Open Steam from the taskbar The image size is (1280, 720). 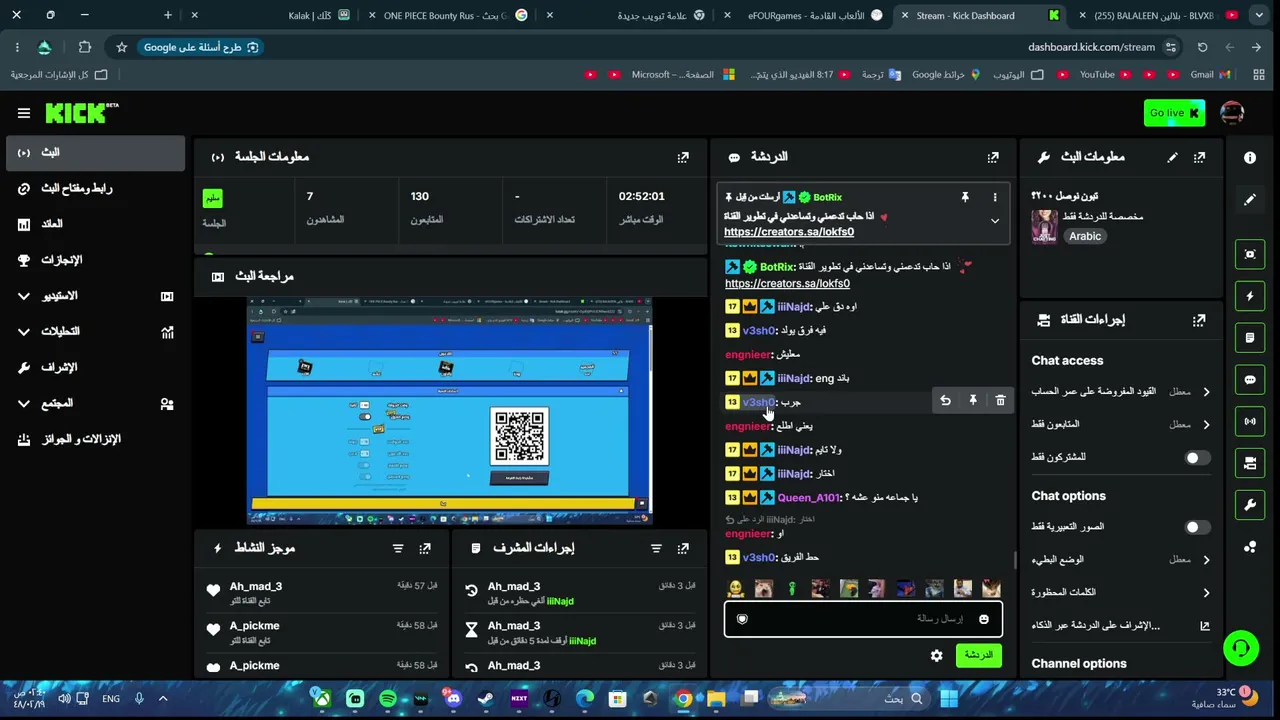coord(486,699)
